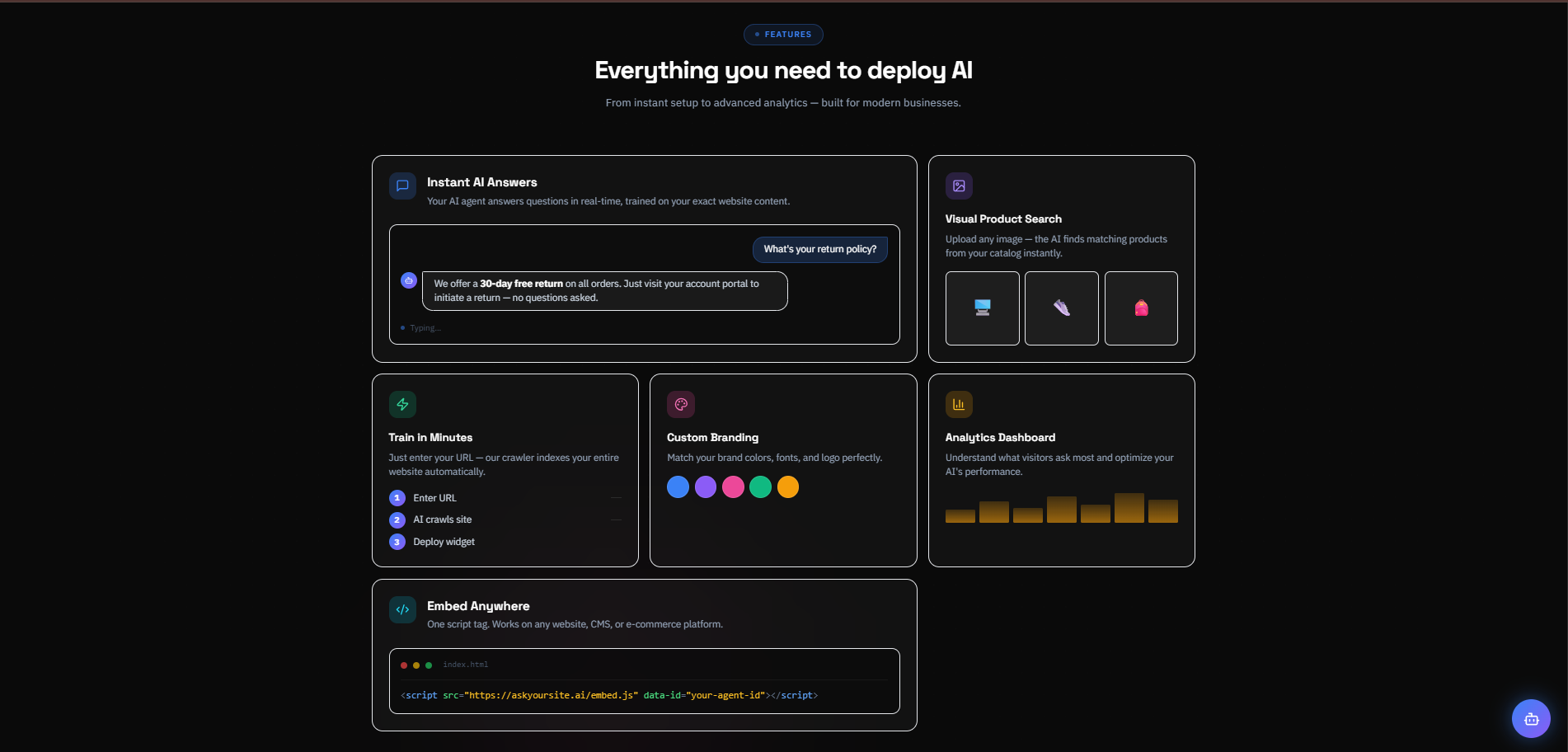Select the Analytics Dashboard chart icon

[959, 404]
